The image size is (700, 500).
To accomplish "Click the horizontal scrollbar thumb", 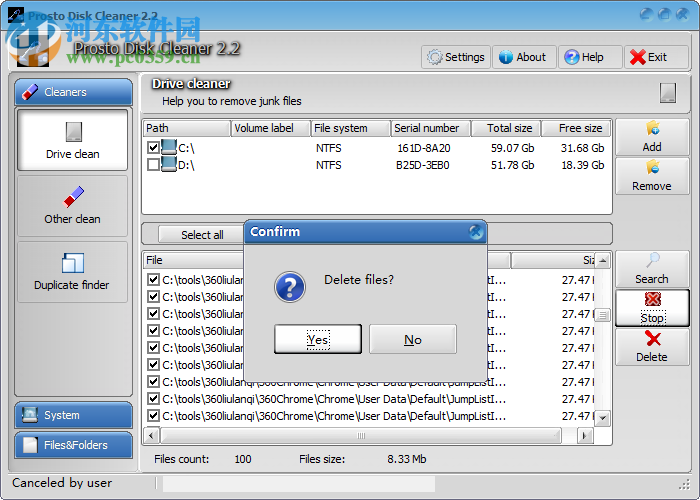I will point(361,435).
